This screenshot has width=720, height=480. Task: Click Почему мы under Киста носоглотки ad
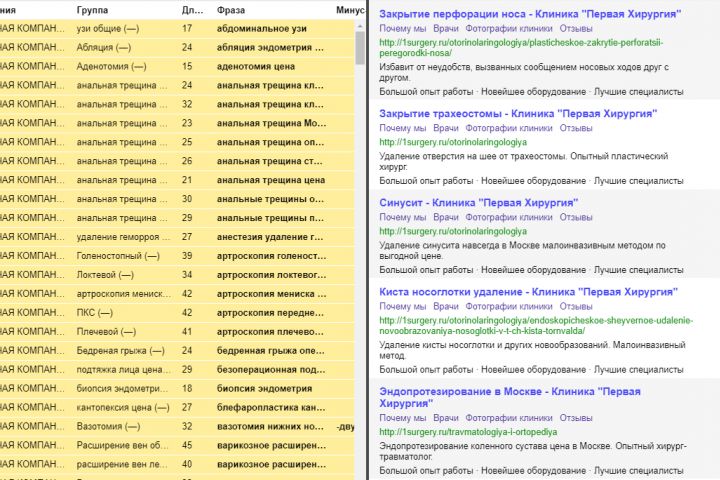(403, 306)
